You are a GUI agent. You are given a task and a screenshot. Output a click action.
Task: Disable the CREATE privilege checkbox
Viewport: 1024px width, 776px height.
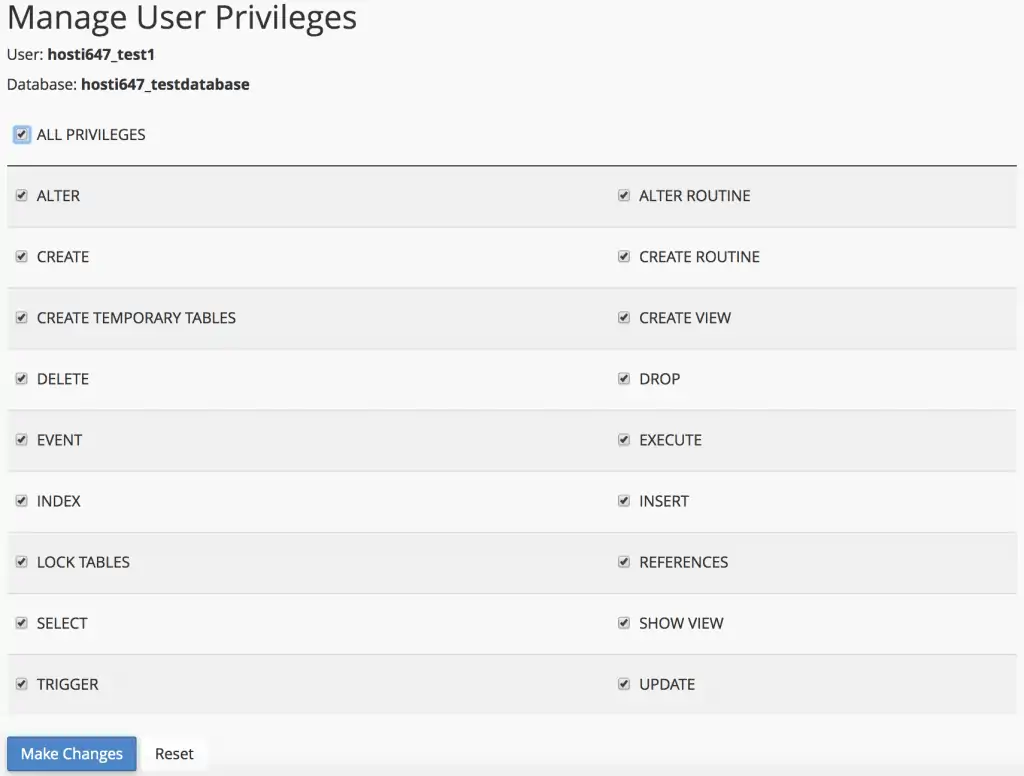click(x=21, y=257)
